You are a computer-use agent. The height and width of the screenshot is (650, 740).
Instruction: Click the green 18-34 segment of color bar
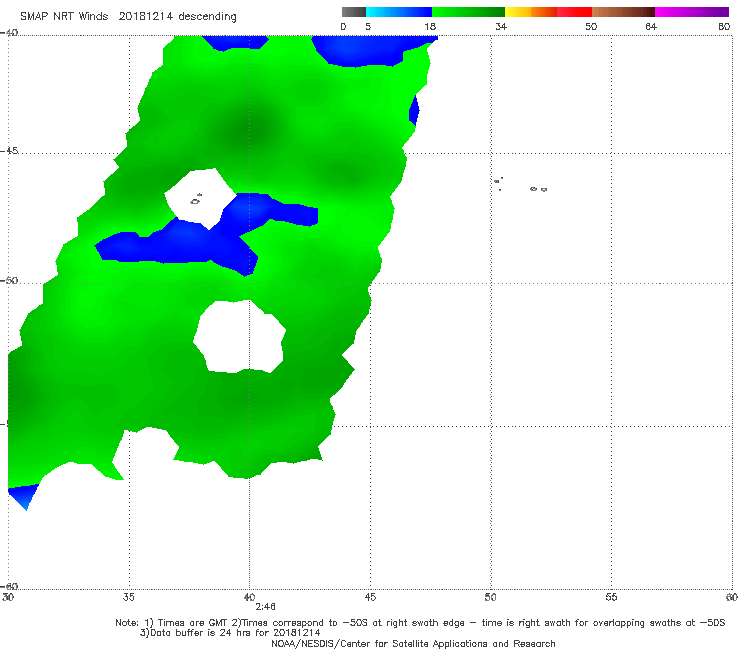468,12
